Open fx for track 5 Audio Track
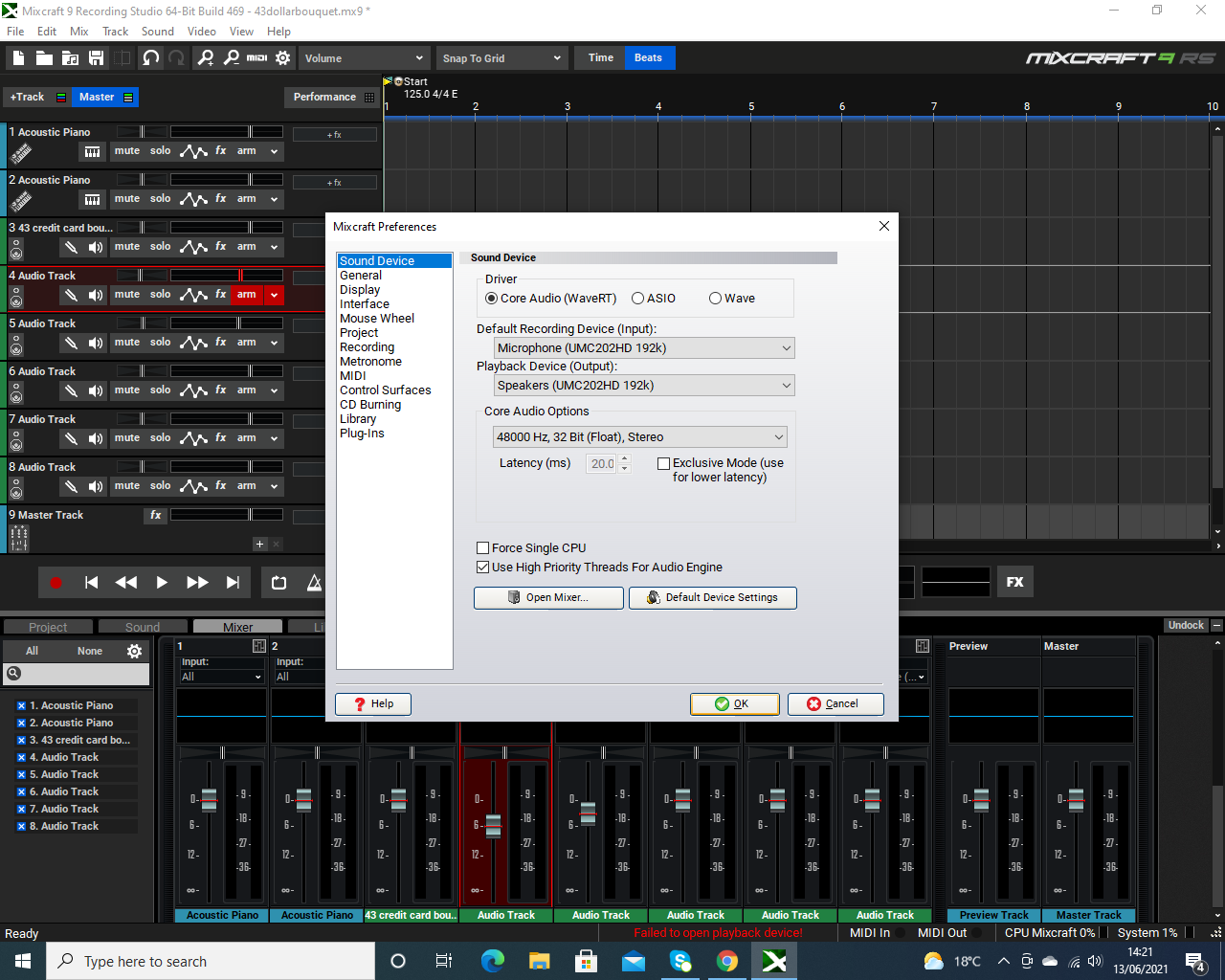This screenshot has height=980, width=1225. click(221, 342)
